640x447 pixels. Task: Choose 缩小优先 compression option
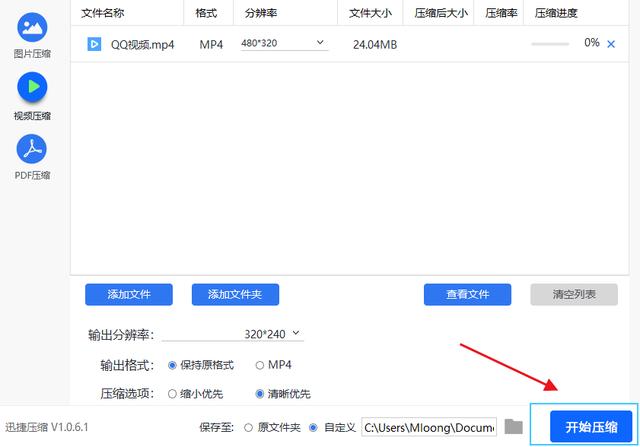(x=172, y=394)
